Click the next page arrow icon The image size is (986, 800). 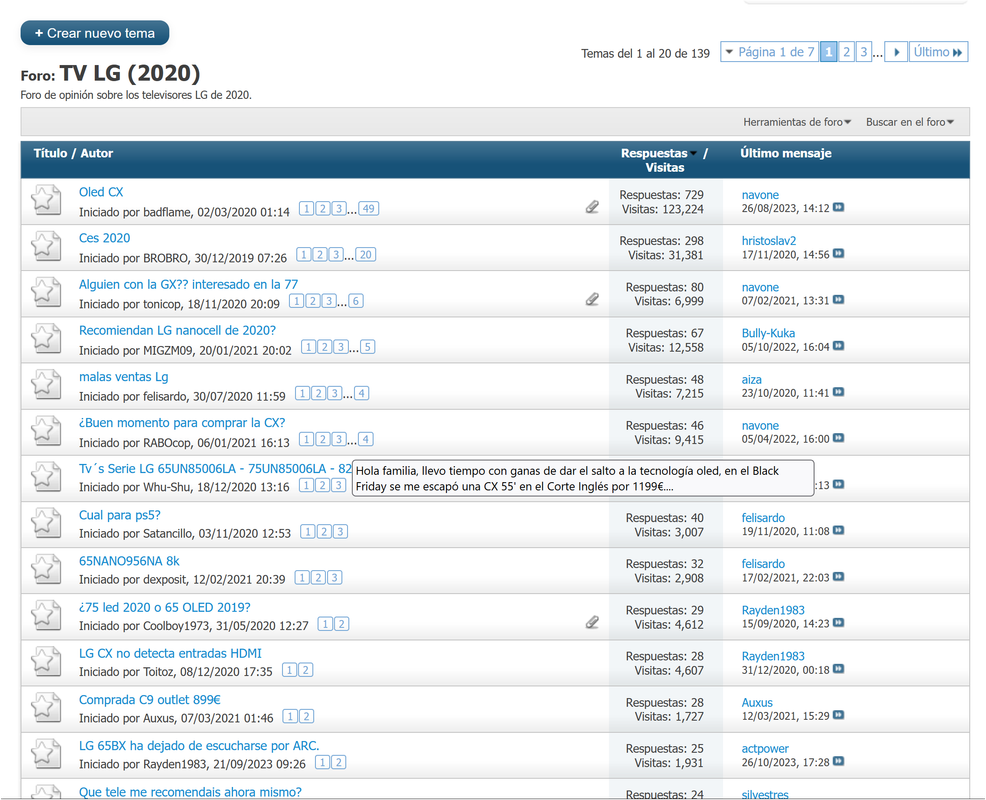pos(897,52)
